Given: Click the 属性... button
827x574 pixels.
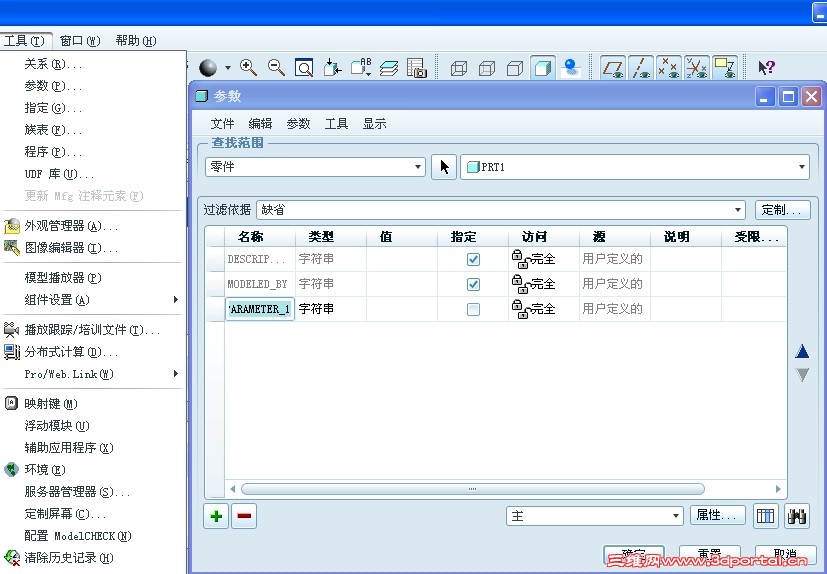Looking at the screenshot, I should tap(717, 515).
